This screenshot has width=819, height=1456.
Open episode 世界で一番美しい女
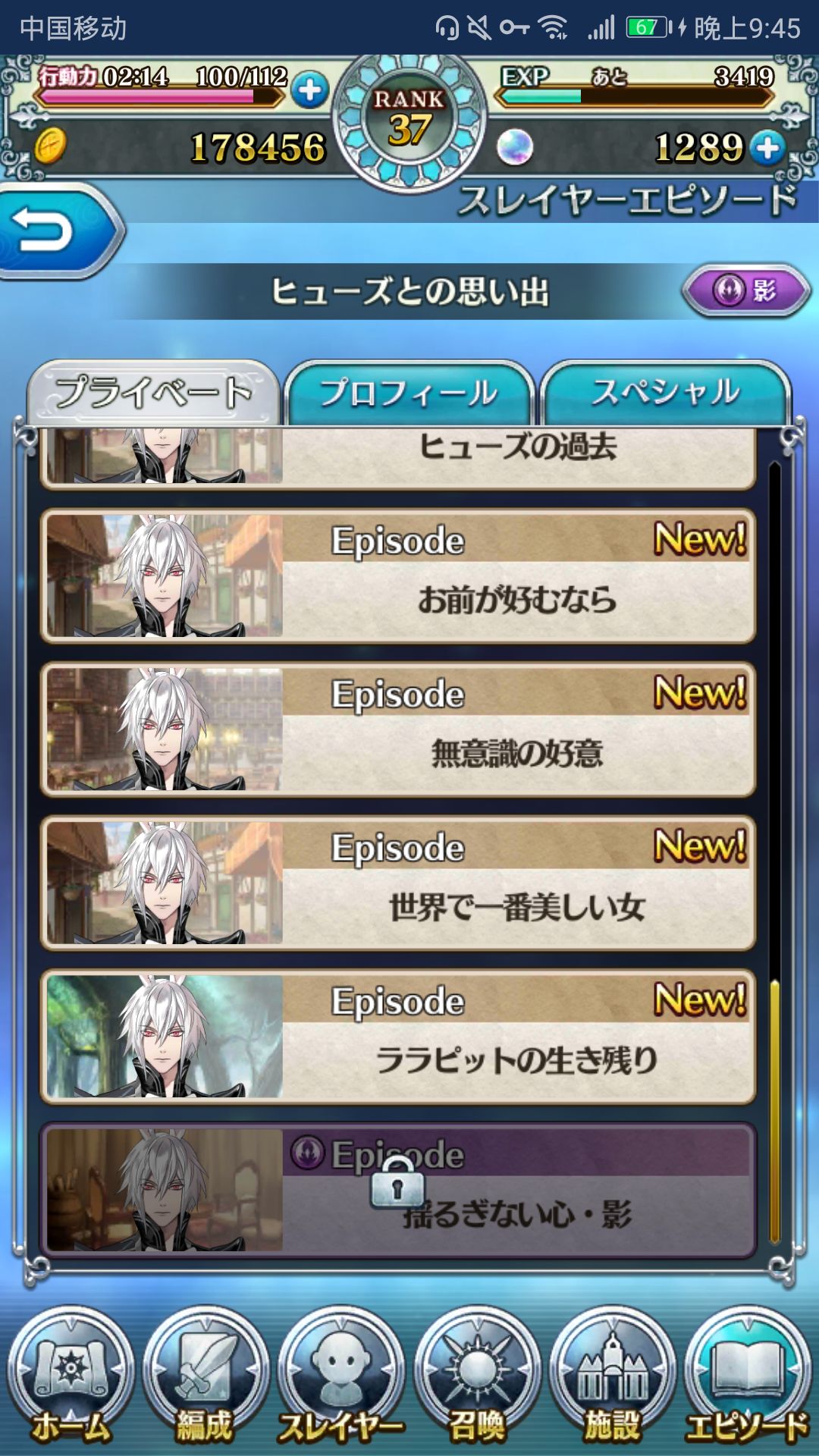398,883
